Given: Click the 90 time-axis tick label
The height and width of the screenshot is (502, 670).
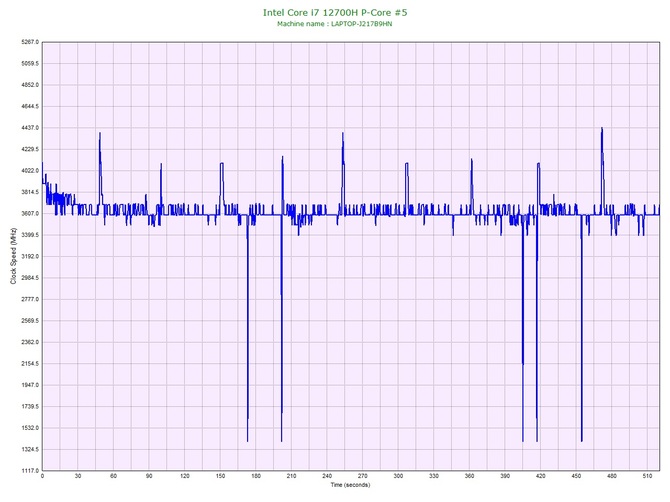Looking at the screenshot, I should click(x=149, y=476).
